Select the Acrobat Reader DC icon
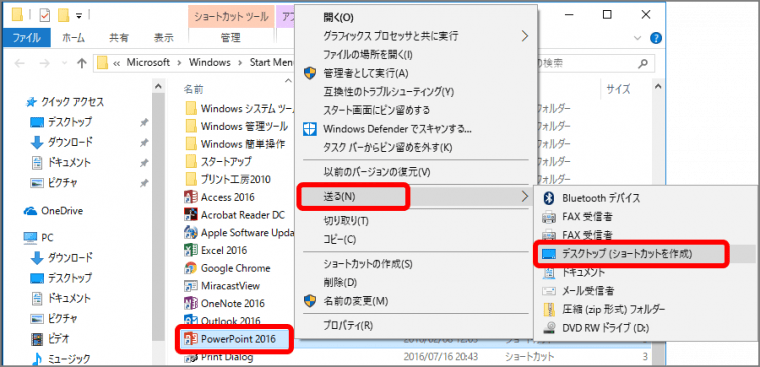Screen dimensions: 760x367 click(191, 215)
